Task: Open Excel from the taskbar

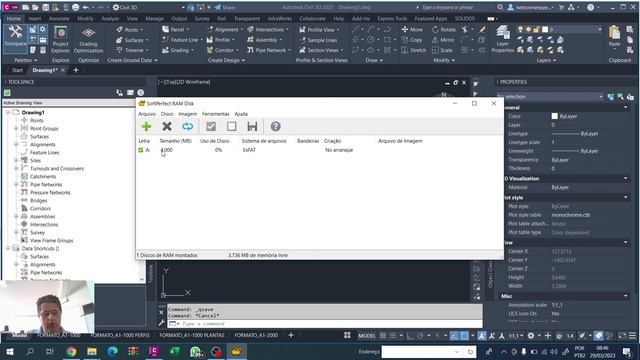Action: [x=175, y=351]
